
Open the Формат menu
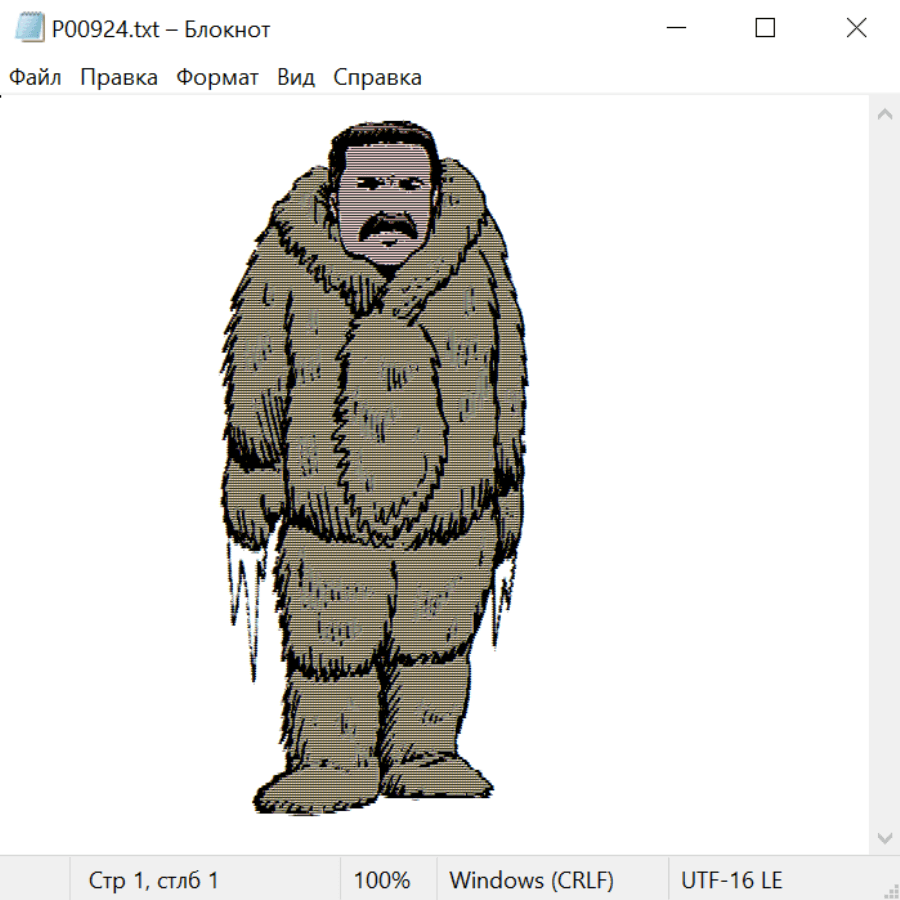tap(217, 77)
